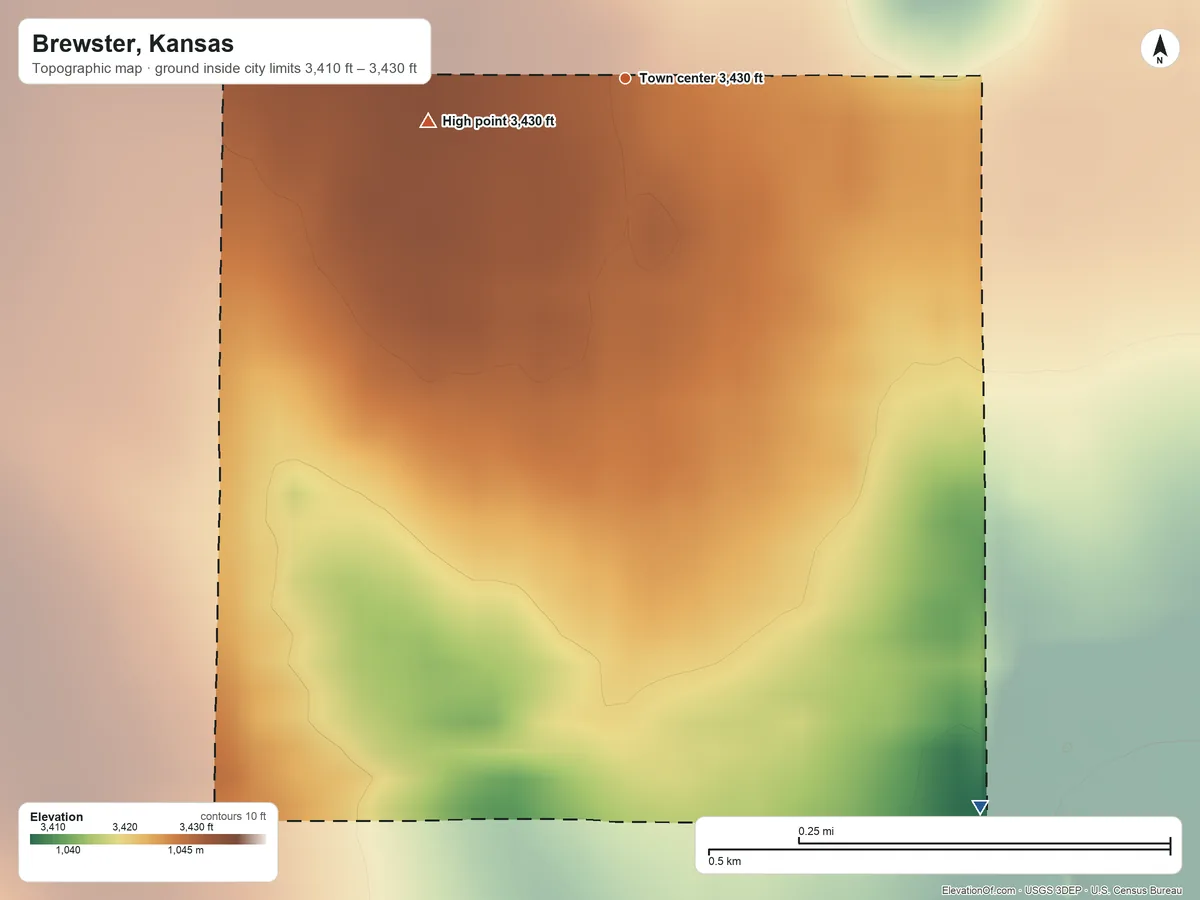Viewport: 1200px width, 900px height.
Task: Click the Brewster, Kansas title
Action: pos(133,44)
